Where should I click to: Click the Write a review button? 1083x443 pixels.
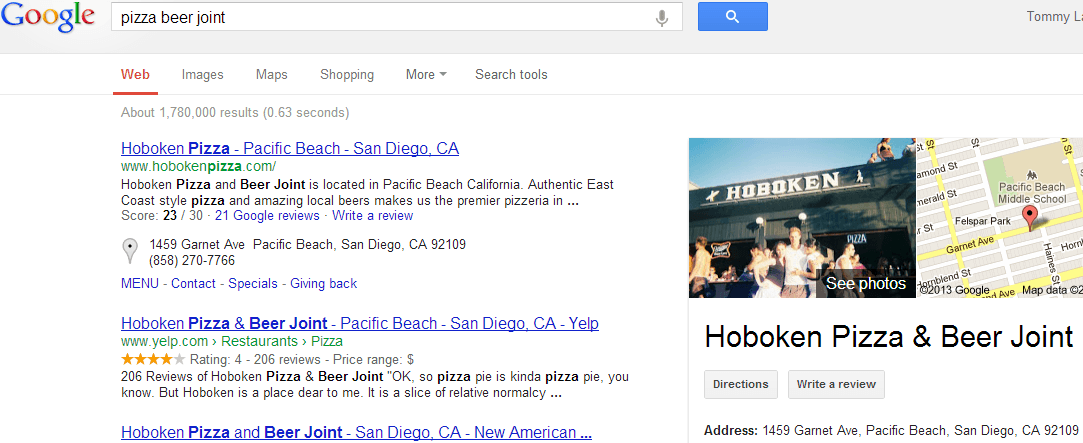836,384
